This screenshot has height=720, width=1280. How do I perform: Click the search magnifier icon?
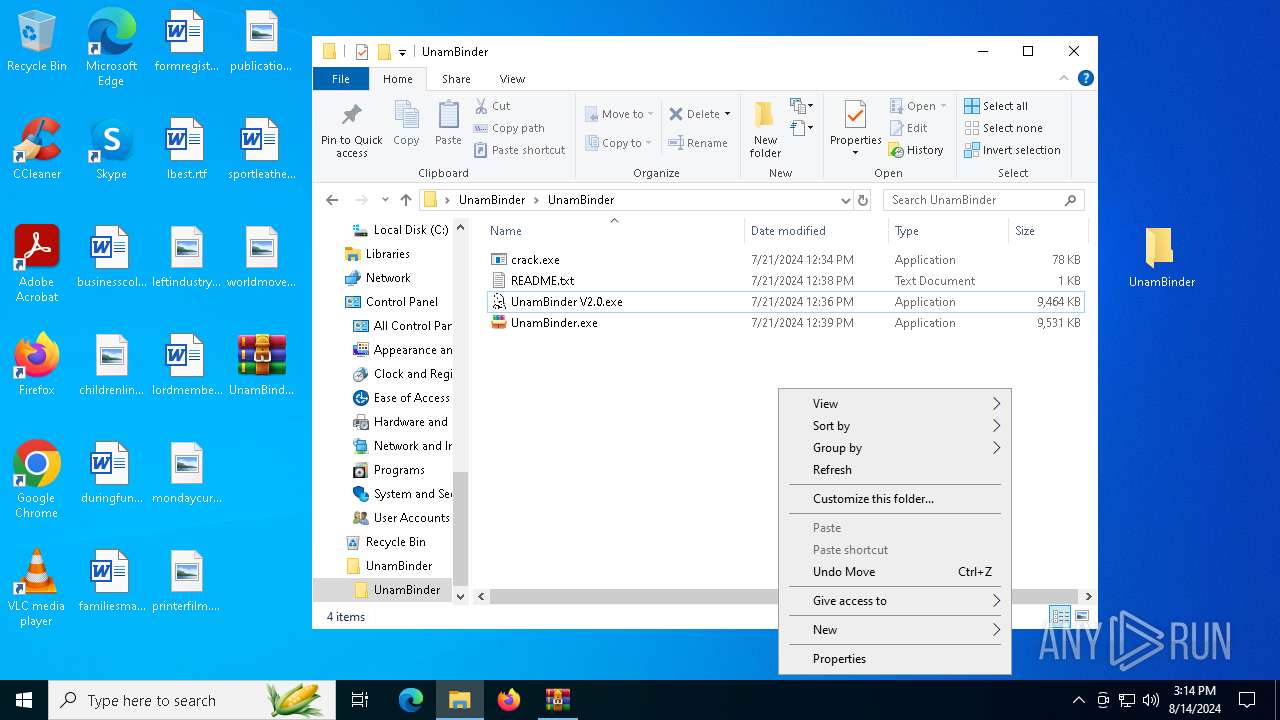[x=1070, y=200]
